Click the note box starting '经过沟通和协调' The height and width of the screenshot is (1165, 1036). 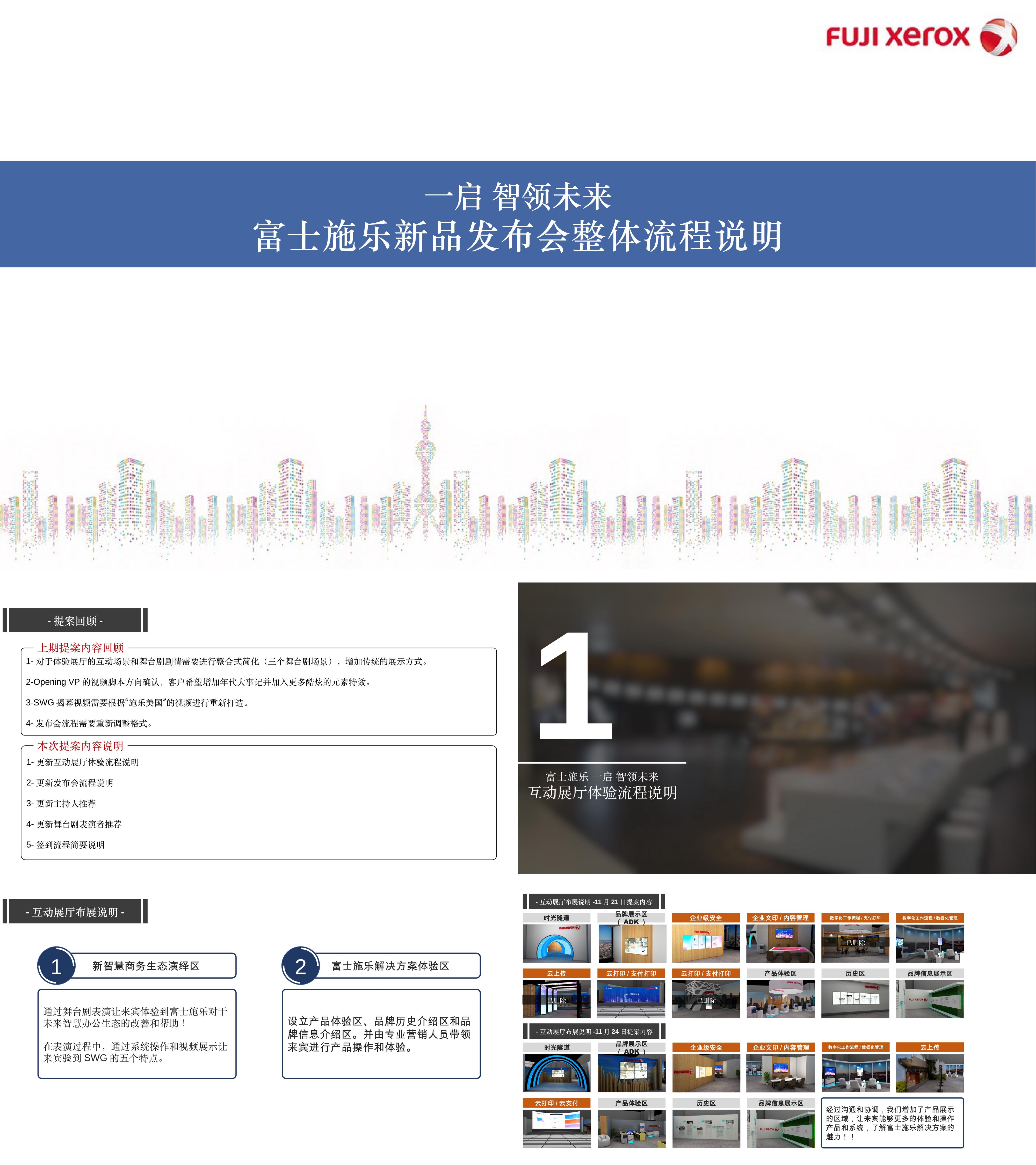coord(892,1123)
